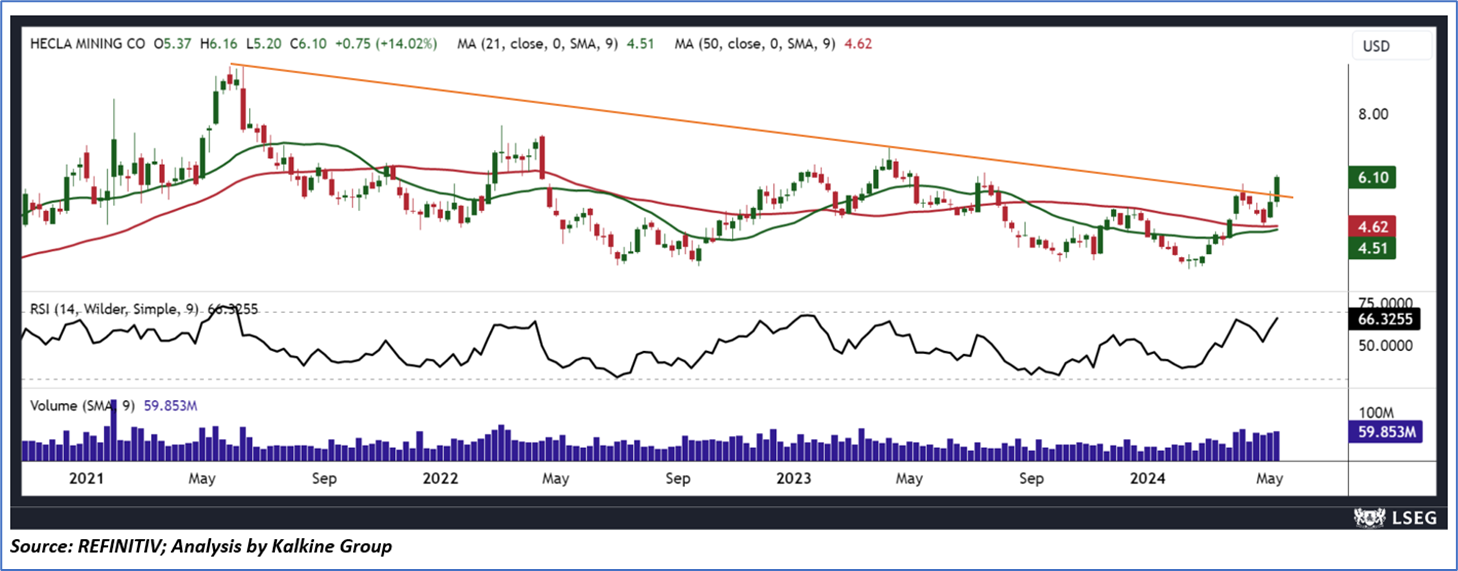
Task: Click the O5.37 open price value
Action: point(174,44)
